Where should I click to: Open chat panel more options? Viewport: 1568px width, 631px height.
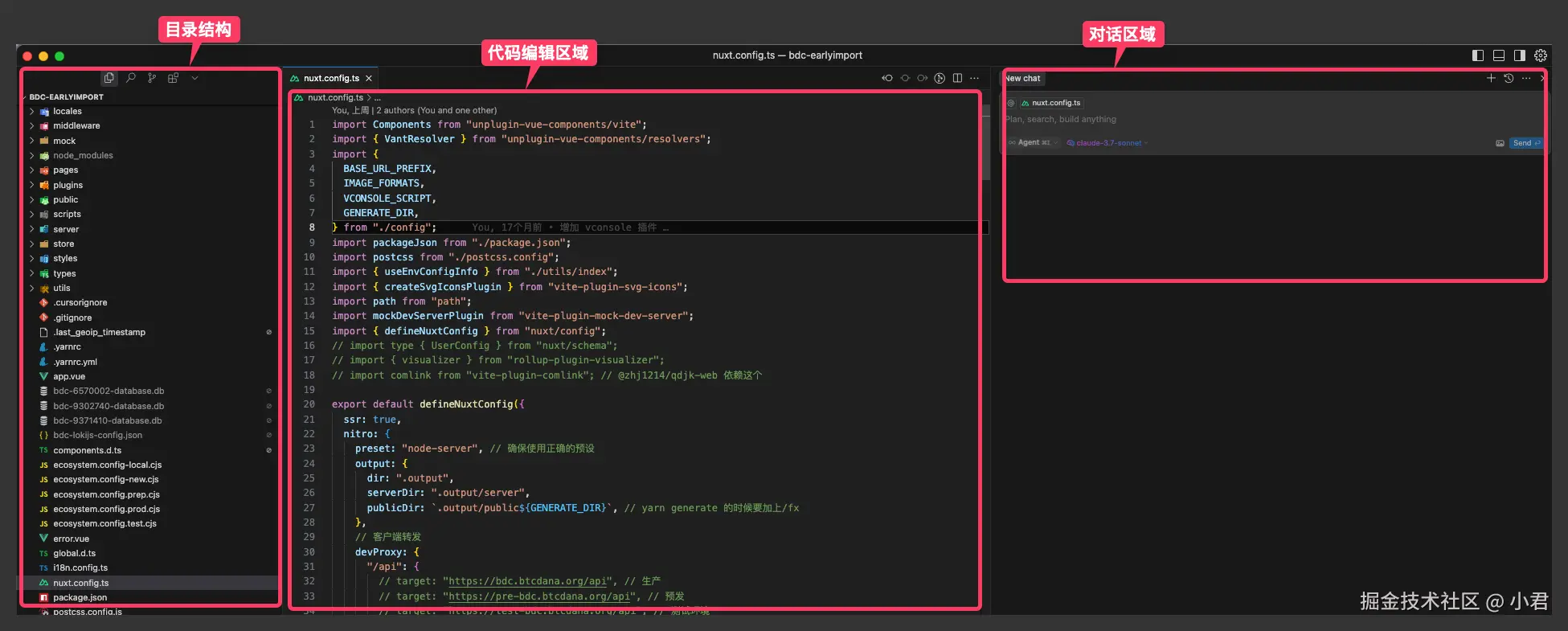coord(1526,78)
